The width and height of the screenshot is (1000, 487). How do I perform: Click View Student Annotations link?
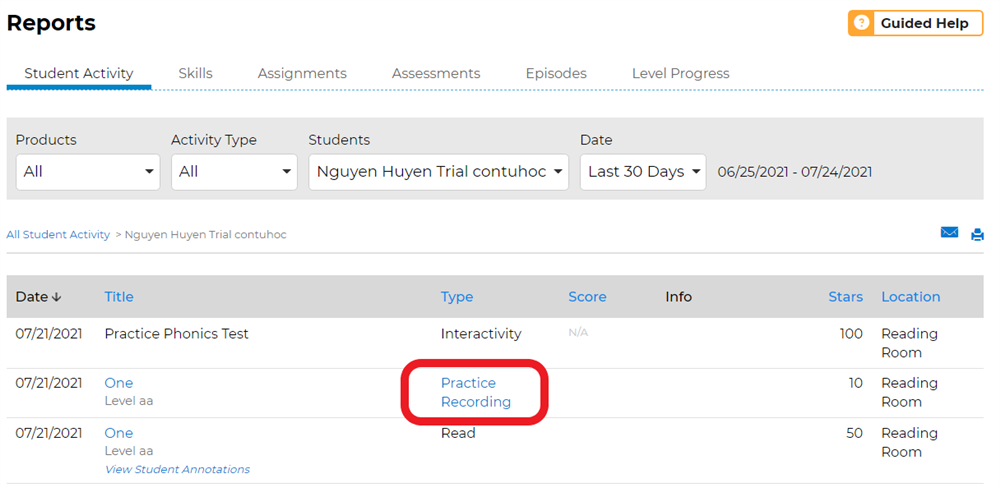177,469
